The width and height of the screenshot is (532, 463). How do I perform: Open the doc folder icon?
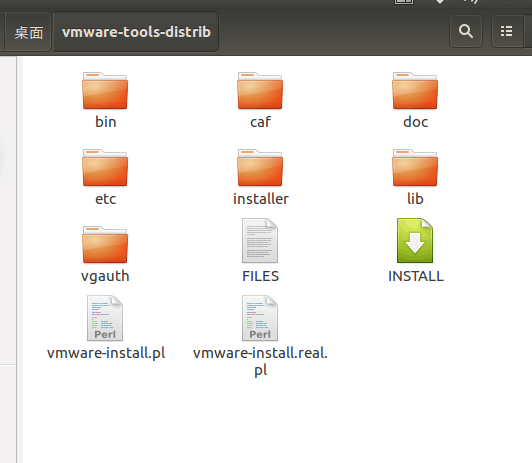click(x=415, y=91)
